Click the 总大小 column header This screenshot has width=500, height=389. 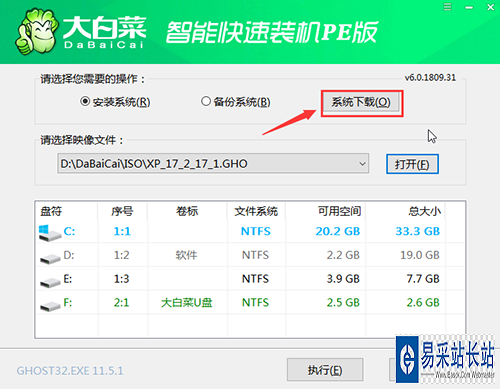424,211
